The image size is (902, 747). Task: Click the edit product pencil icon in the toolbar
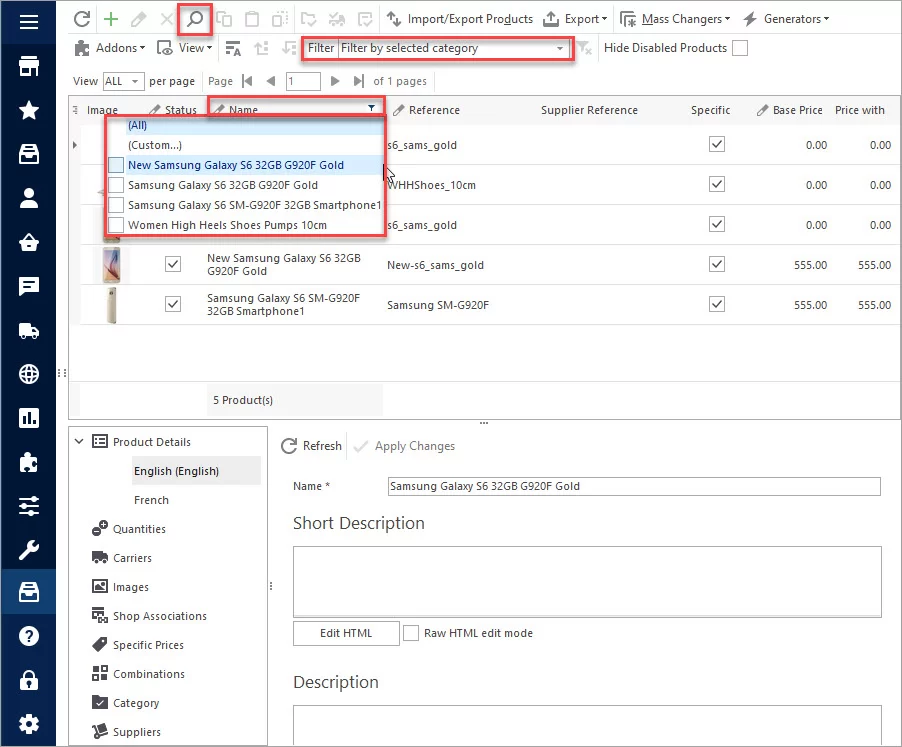tap(139, 19)
